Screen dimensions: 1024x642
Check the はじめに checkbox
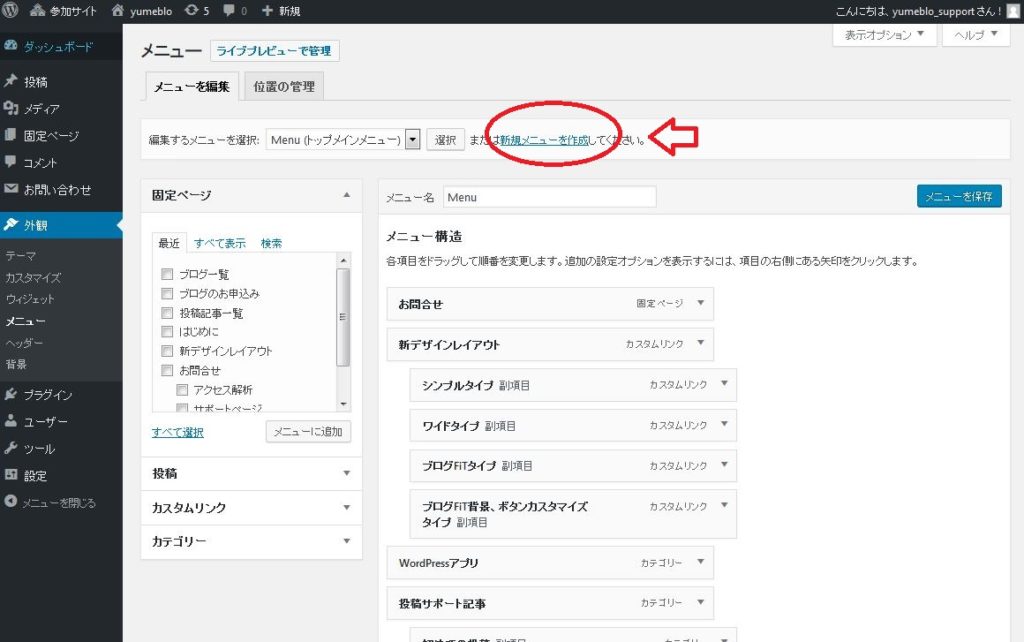pyautogui.click(x=167, y=332)
